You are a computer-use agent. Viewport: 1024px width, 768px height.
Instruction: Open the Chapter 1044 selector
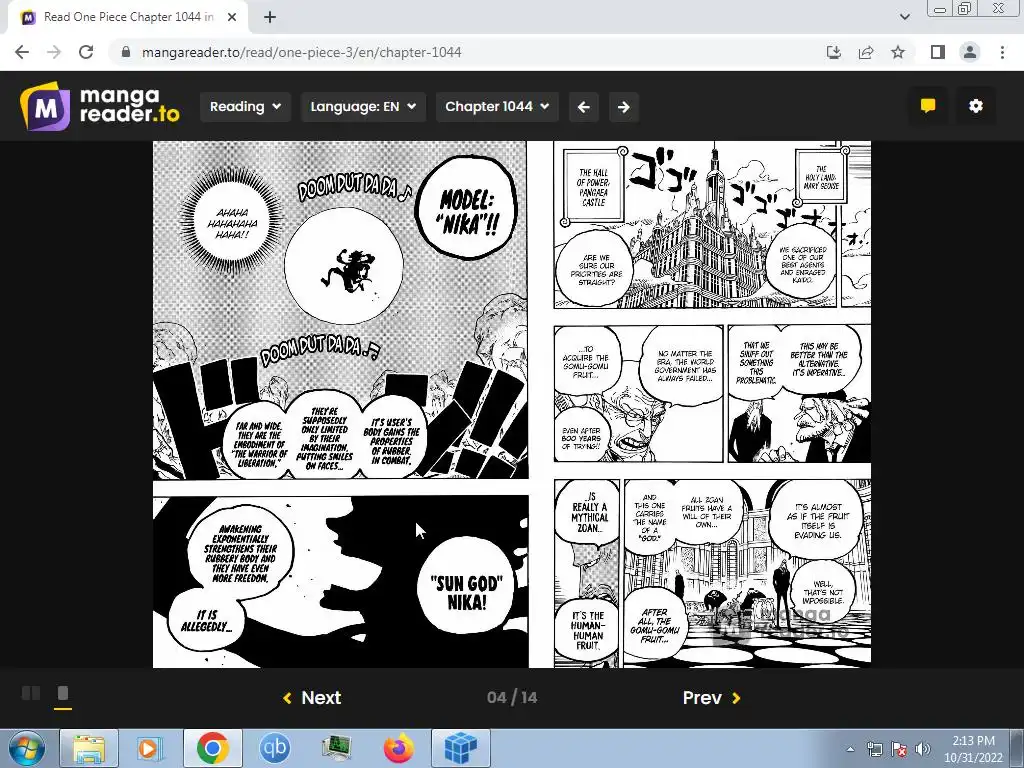[x=497, y=106]
